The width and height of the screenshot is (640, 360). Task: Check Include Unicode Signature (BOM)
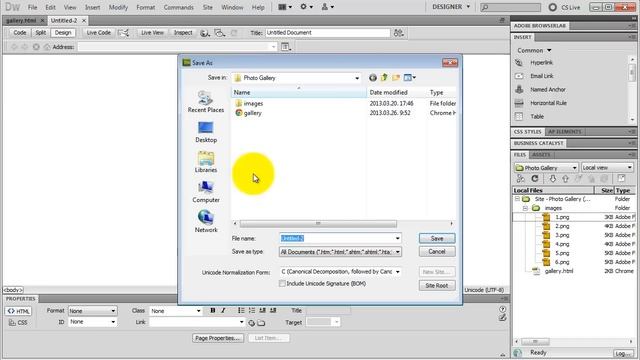(282, 283)
